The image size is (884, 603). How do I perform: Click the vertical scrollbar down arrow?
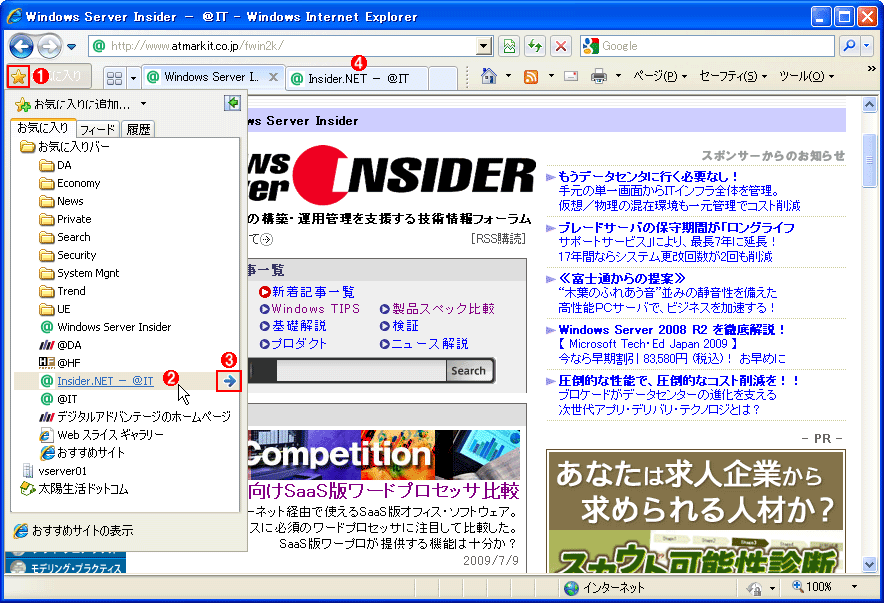coord(869,565)
